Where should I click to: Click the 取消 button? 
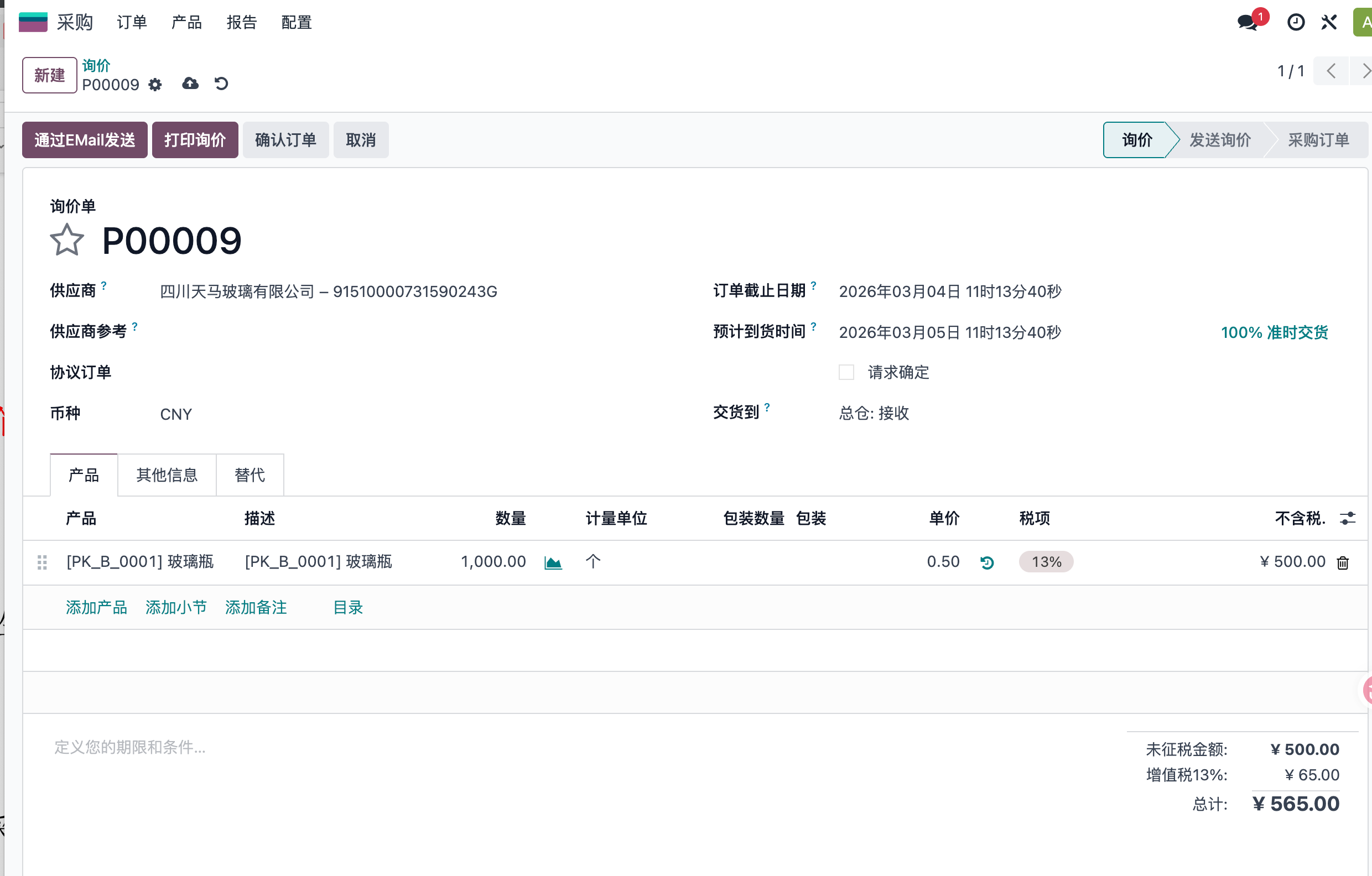click(361, 139)
